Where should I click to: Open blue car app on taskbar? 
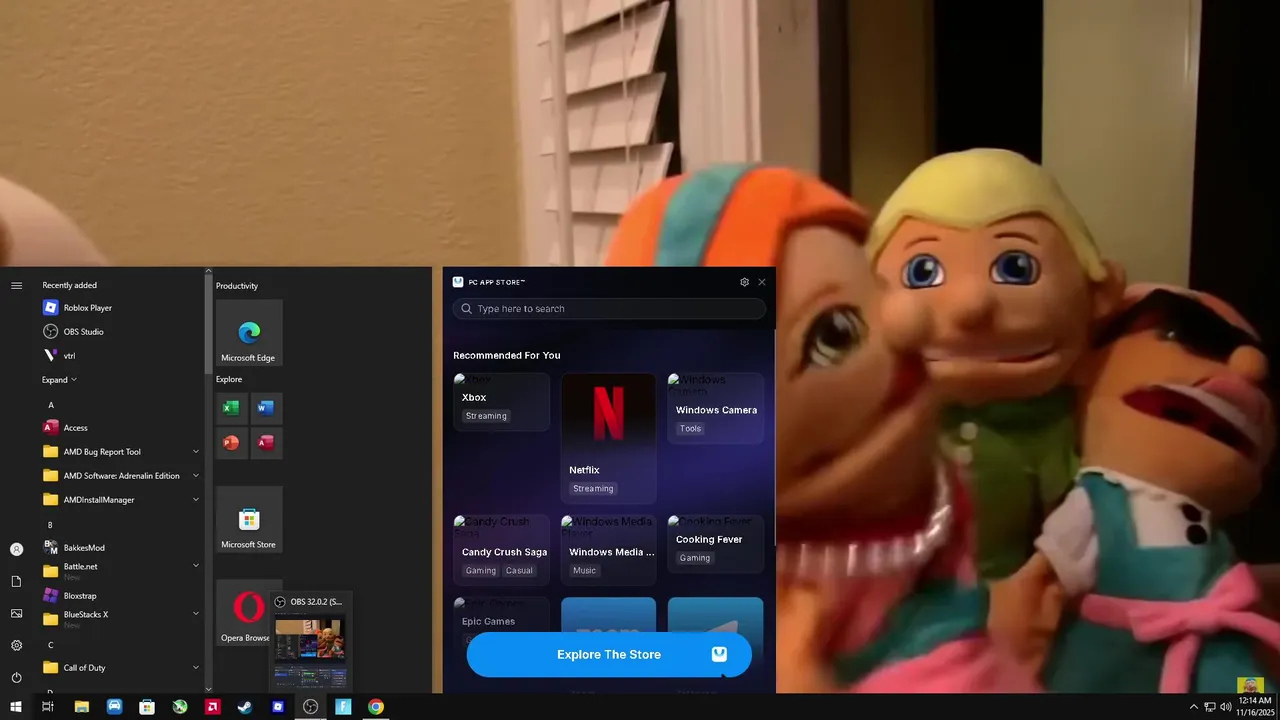click(114, 707)
